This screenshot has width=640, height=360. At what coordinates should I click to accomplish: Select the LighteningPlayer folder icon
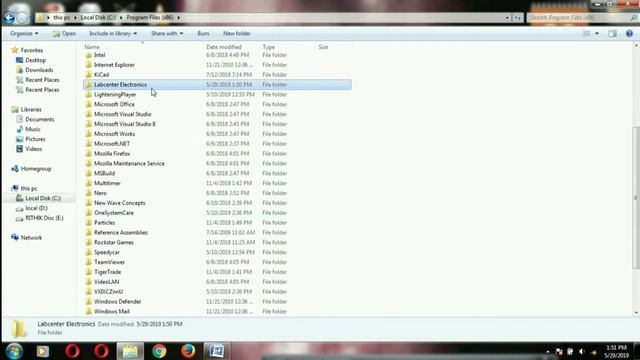[89, 94]
